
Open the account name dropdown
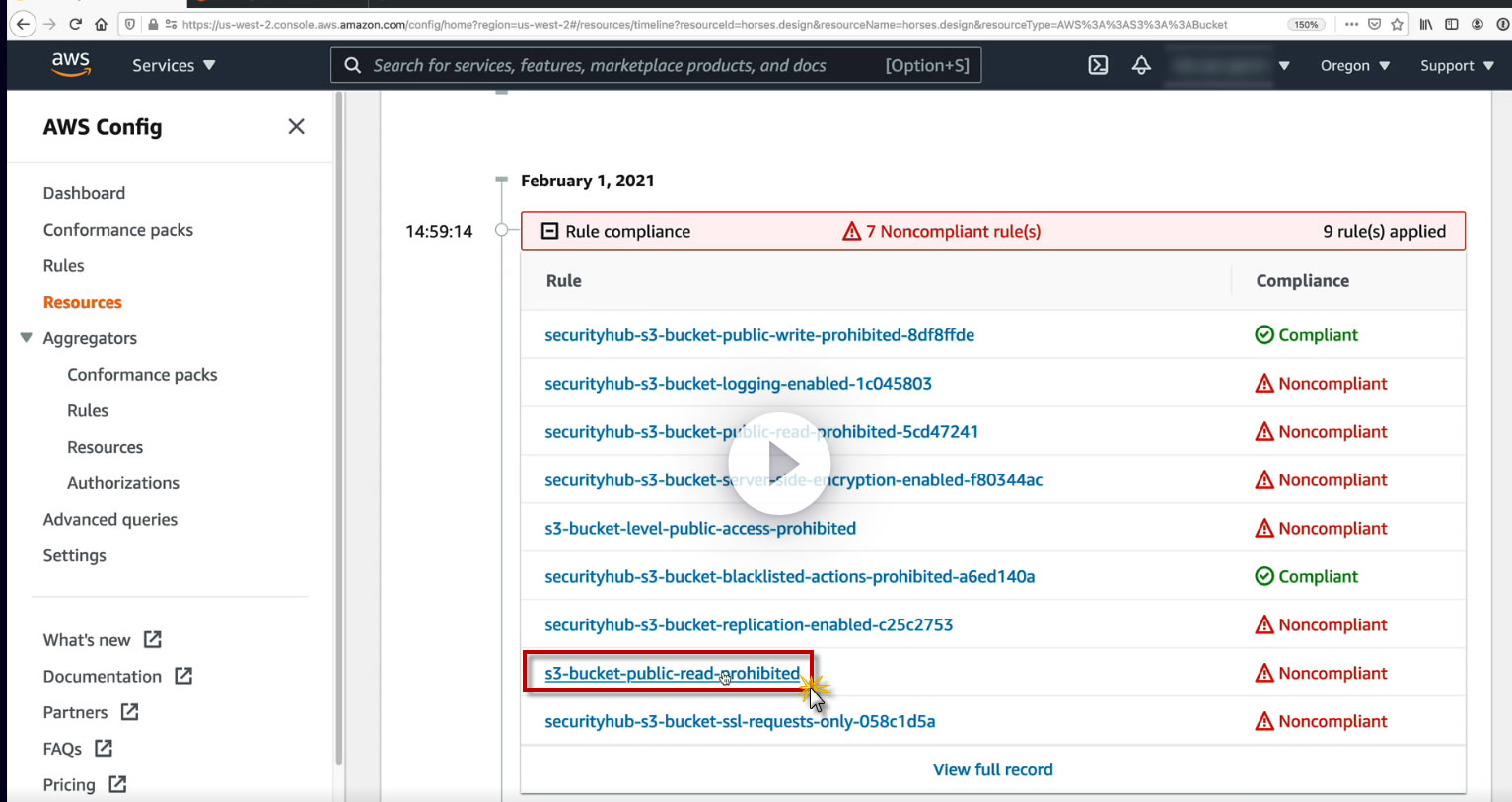[1229, 65]
